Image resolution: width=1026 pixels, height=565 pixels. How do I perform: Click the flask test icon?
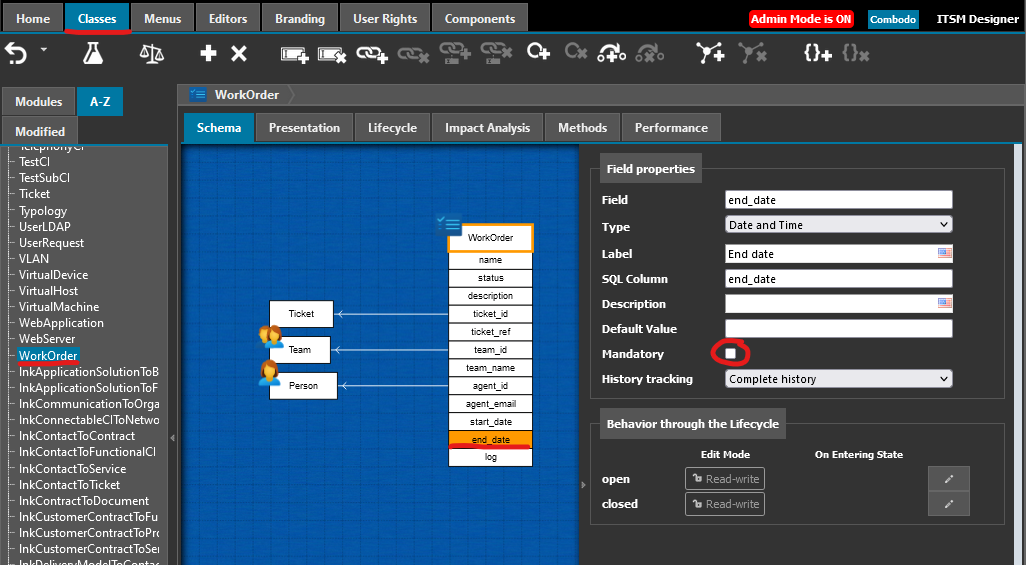[93, 53]
